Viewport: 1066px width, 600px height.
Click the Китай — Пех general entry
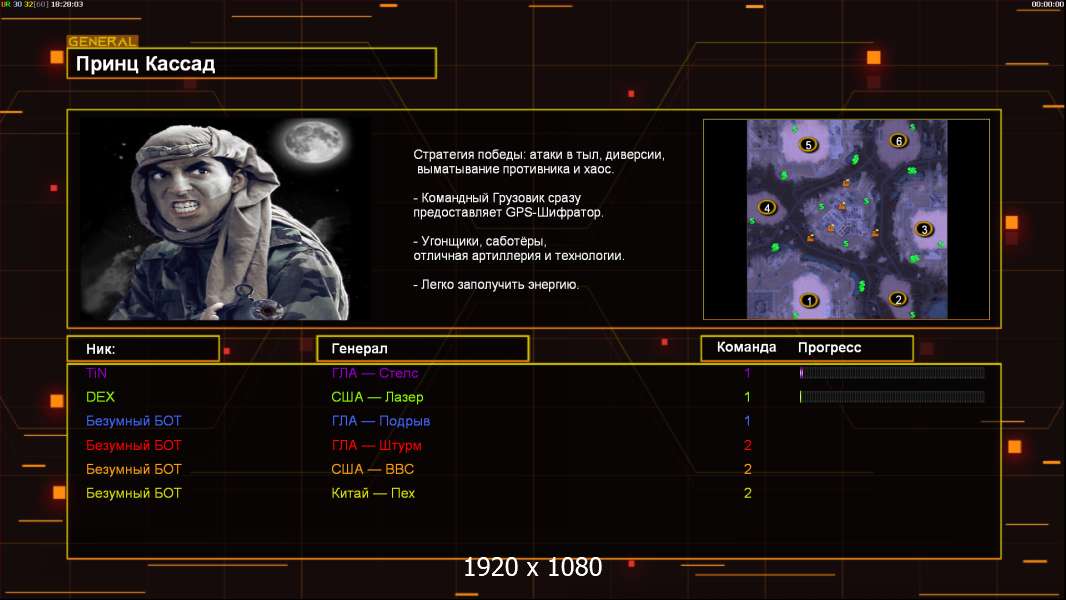[373, 493]
